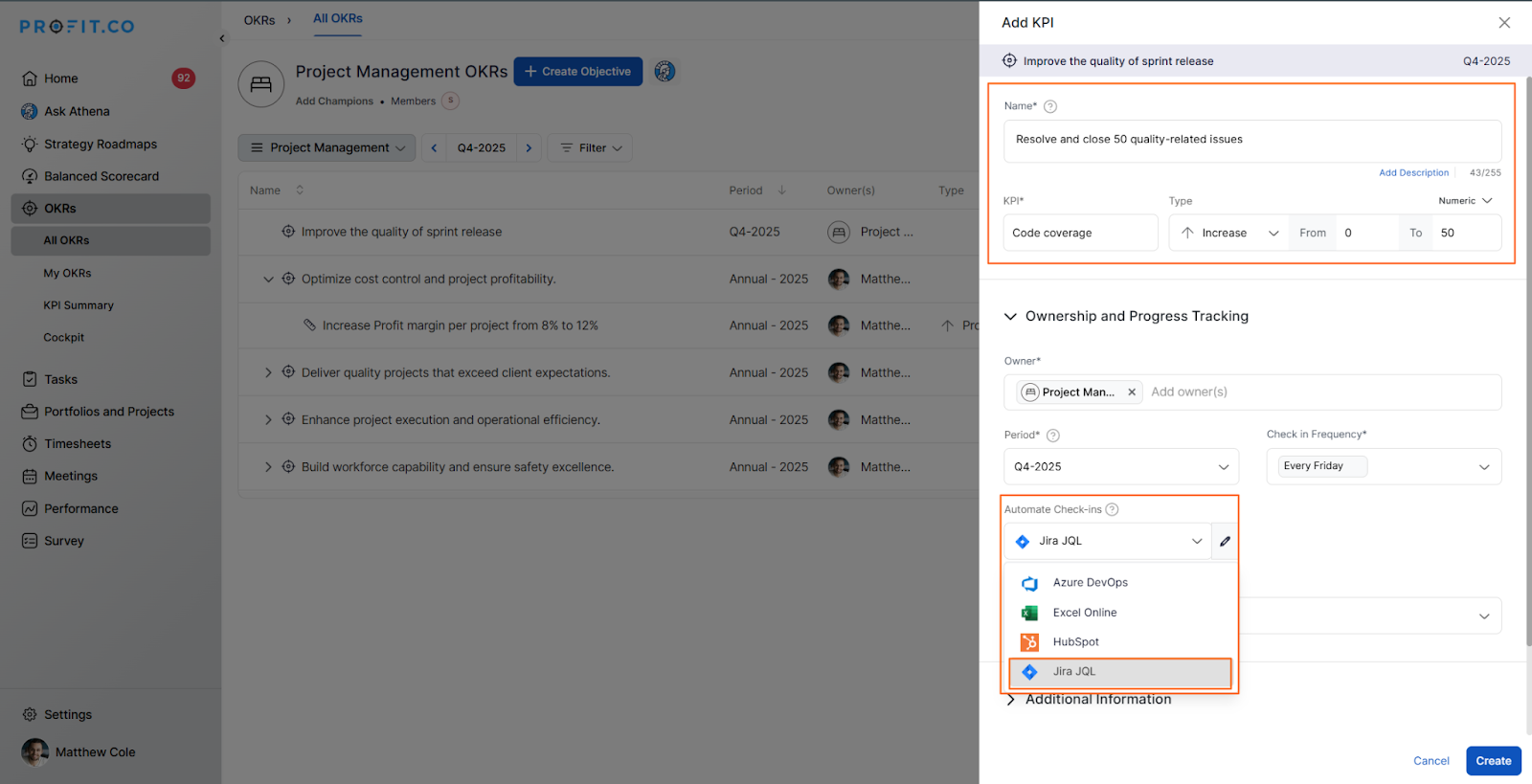Open the Jira JQL automate dropdown

pos(1108,541)
